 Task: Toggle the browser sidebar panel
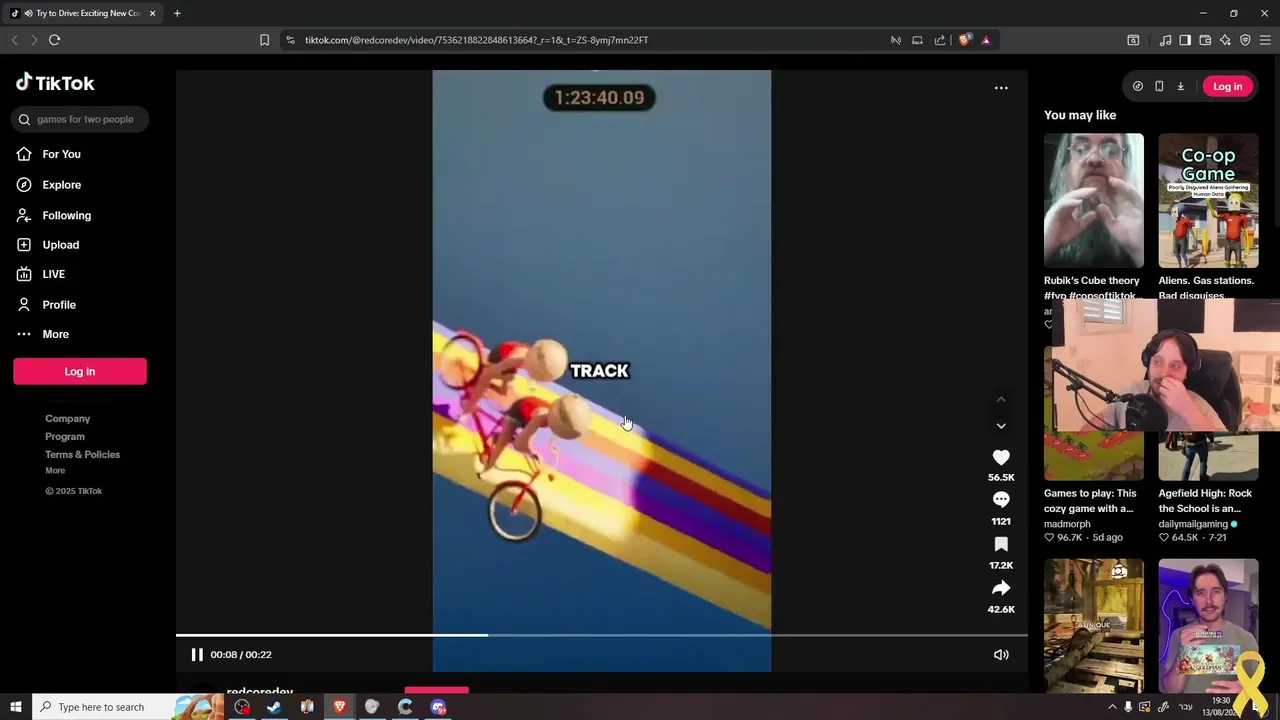[1185, 40]
